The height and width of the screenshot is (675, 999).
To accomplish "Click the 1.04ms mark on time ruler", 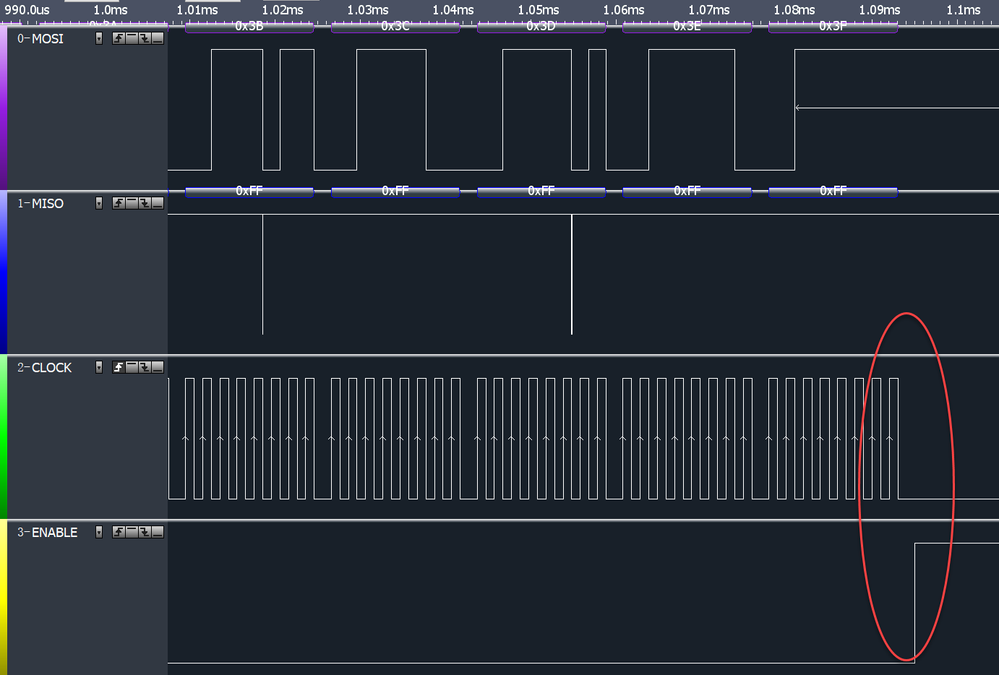I will coord(453,10).
